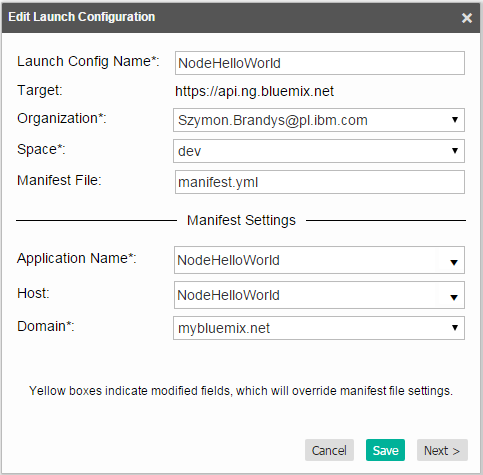The width and height of the screenshot is (483, 475).
Task: Click the Domain label
Action: [46, 326]
